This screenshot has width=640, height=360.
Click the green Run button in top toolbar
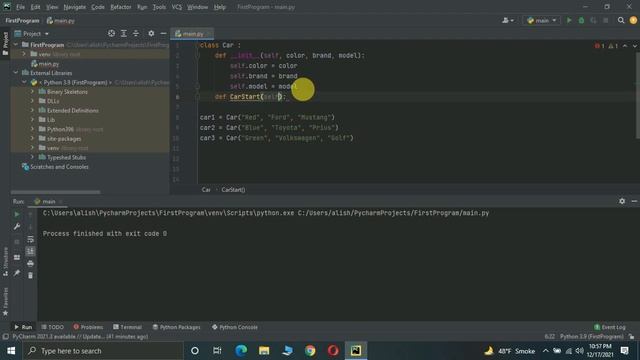[569, 20]
